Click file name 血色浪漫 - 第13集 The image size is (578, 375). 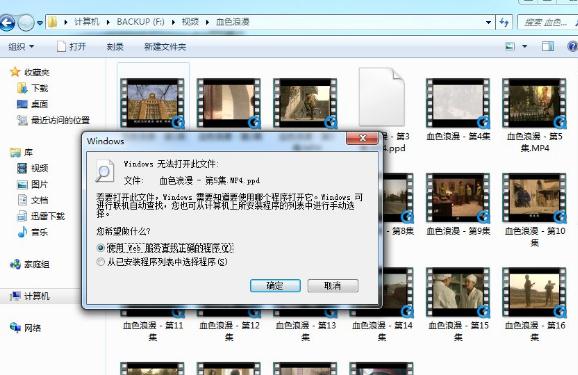click(x=306, y=331)
